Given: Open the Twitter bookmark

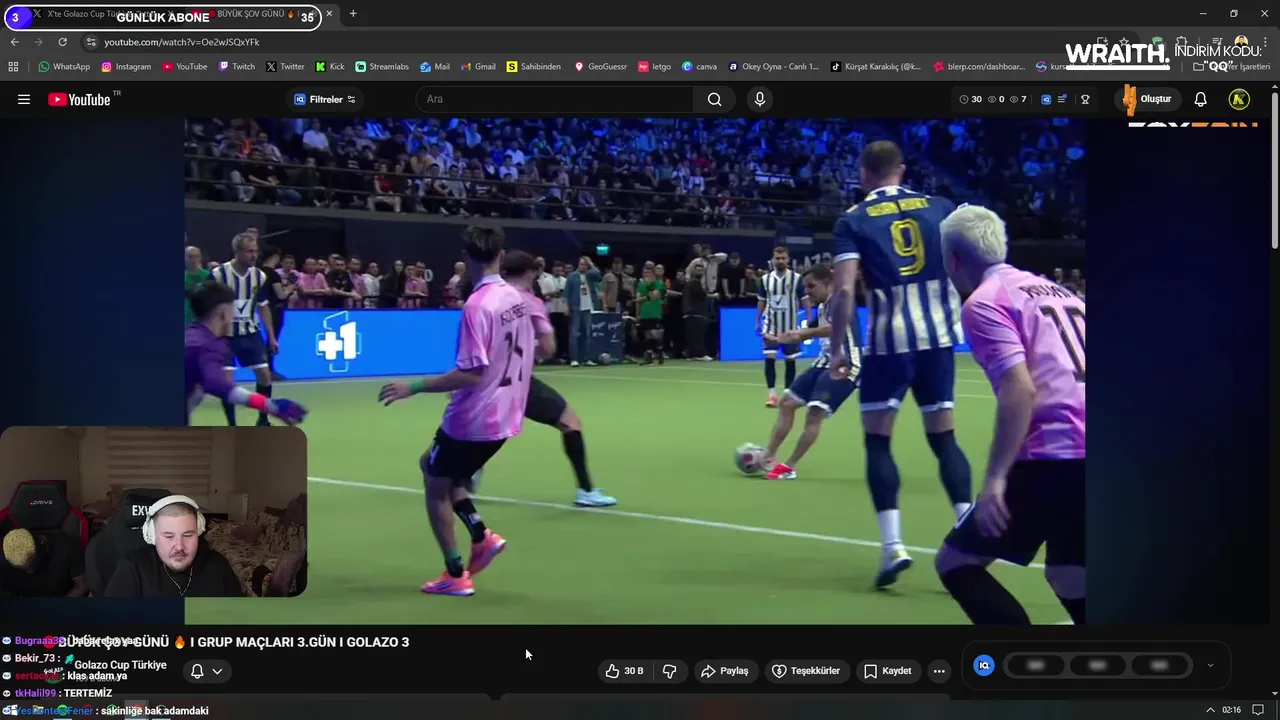Looking at the screenshot, I should coord(285,67).
